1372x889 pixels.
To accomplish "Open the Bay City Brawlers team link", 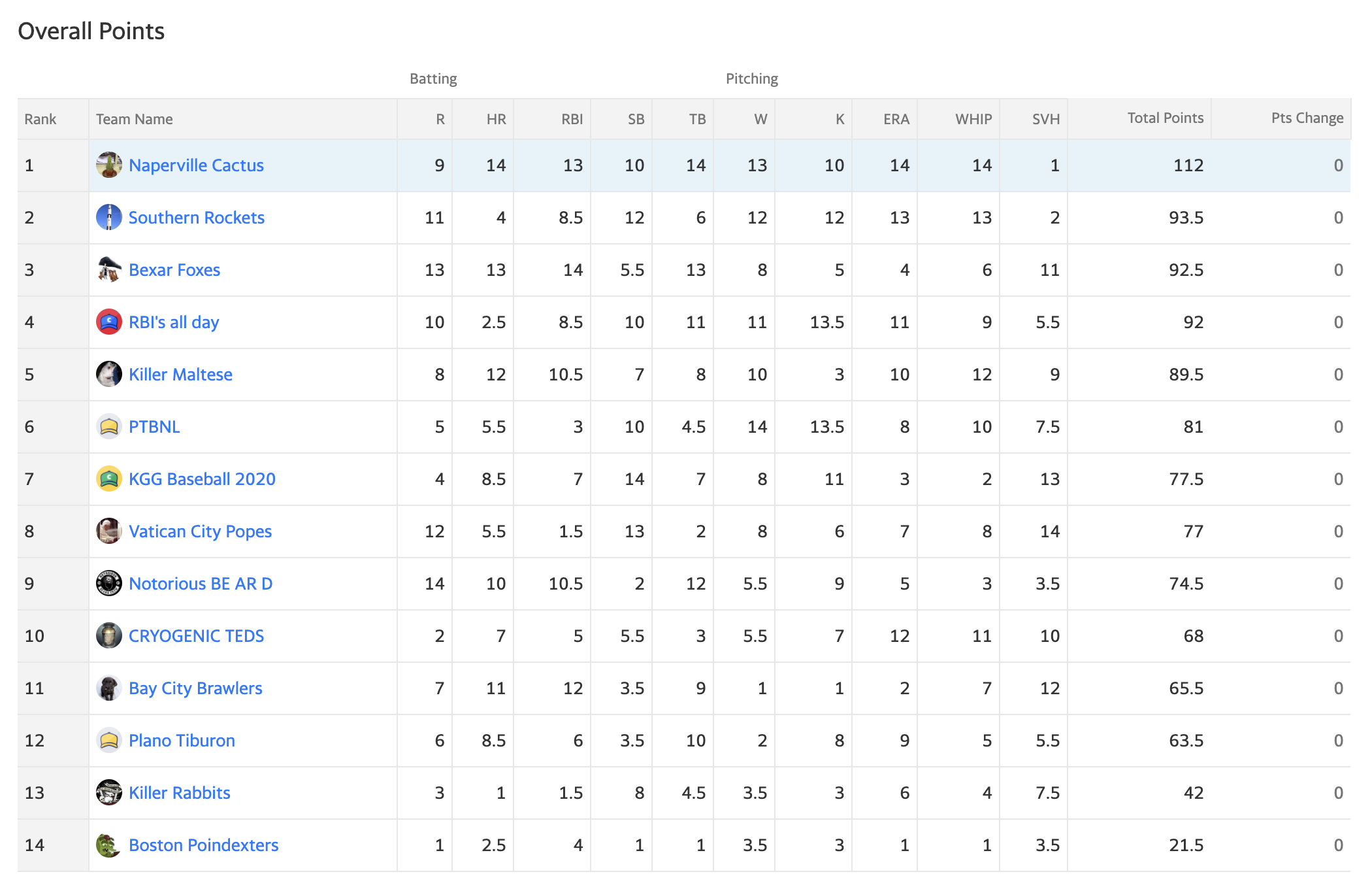I will coord(195,688).
